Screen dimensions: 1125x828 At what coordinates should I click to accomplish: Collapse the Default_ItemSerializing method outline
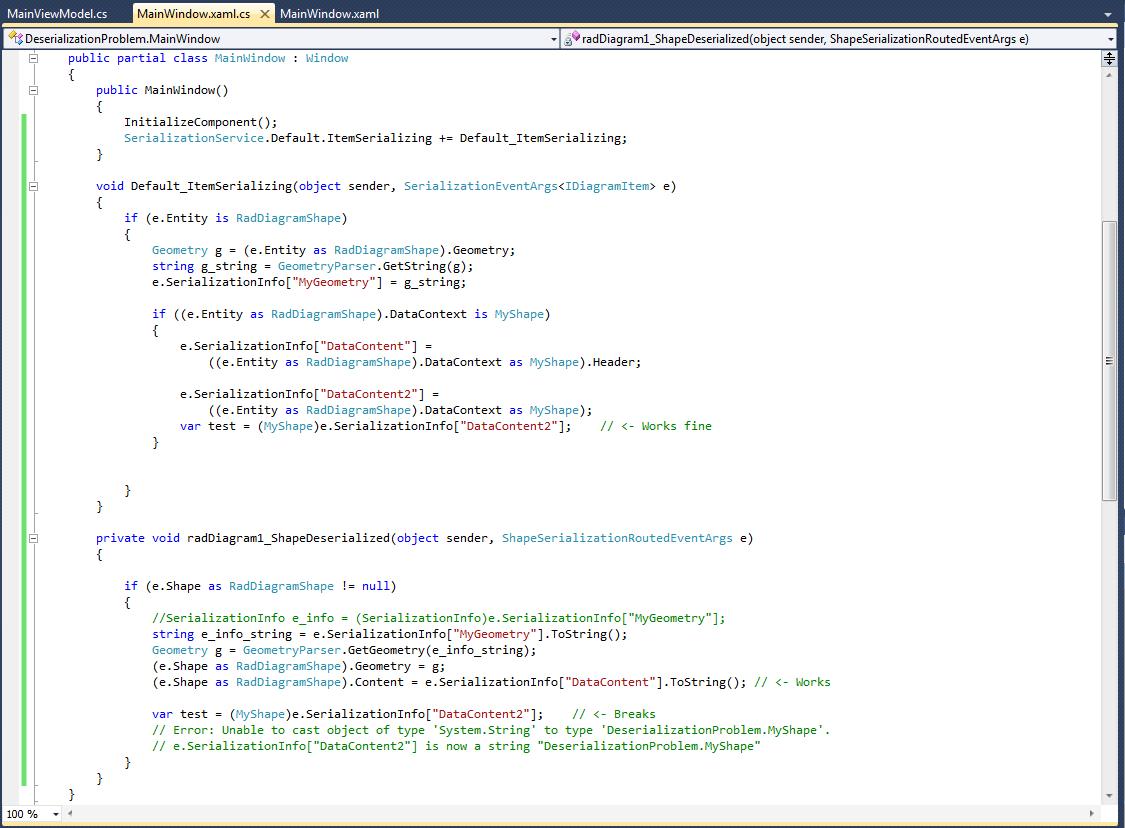(x=33, y=187)
